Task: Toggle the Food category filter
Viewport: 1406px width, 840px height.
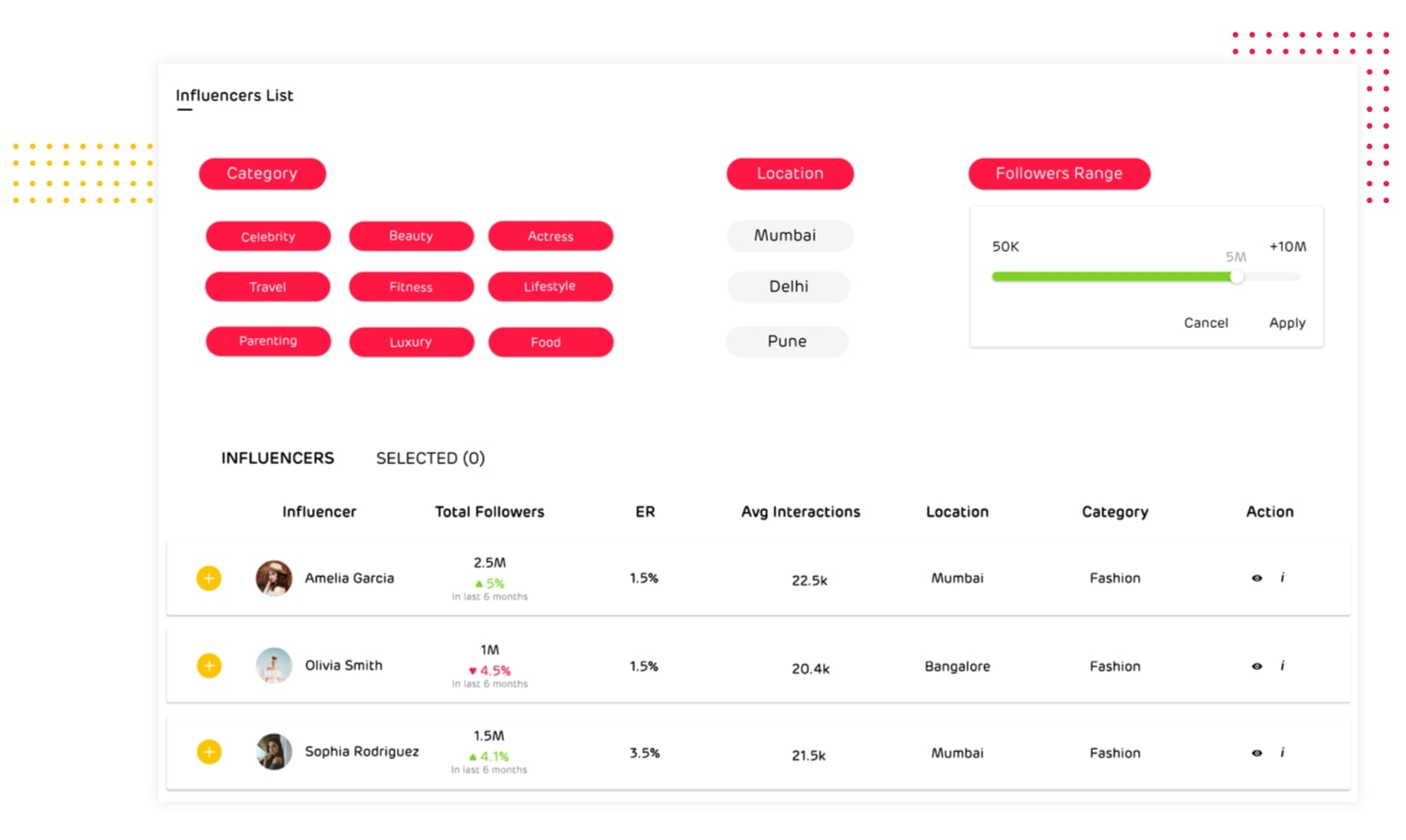Action: point(550,342)
